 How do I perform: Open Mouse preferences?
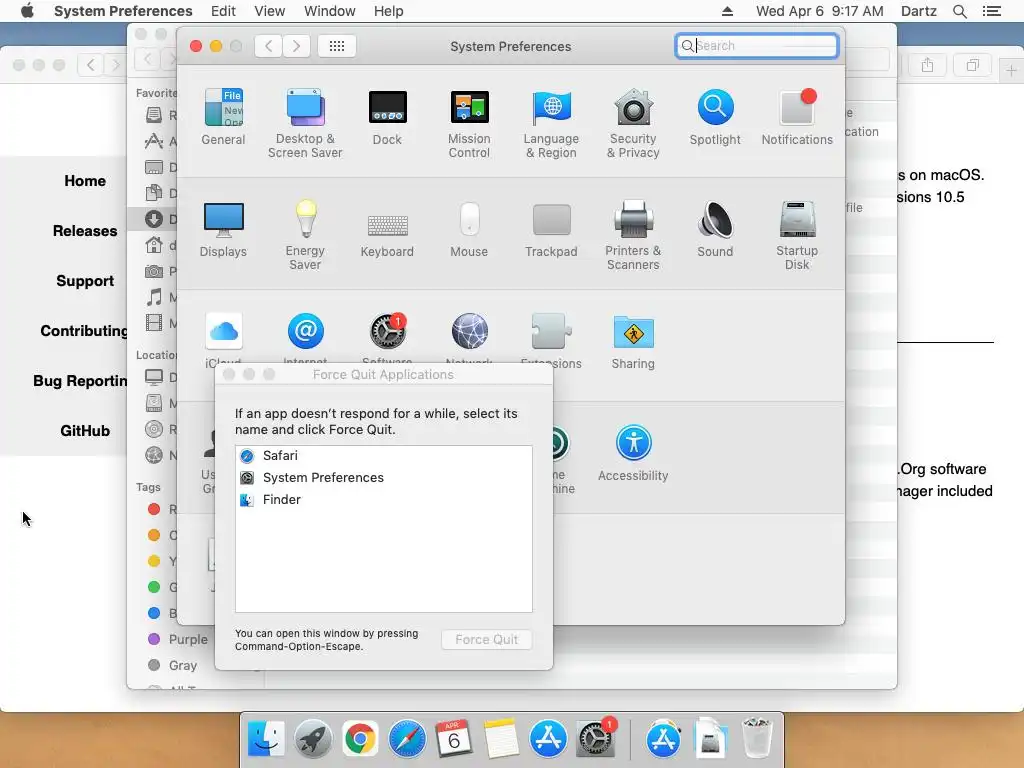point(469,230)
